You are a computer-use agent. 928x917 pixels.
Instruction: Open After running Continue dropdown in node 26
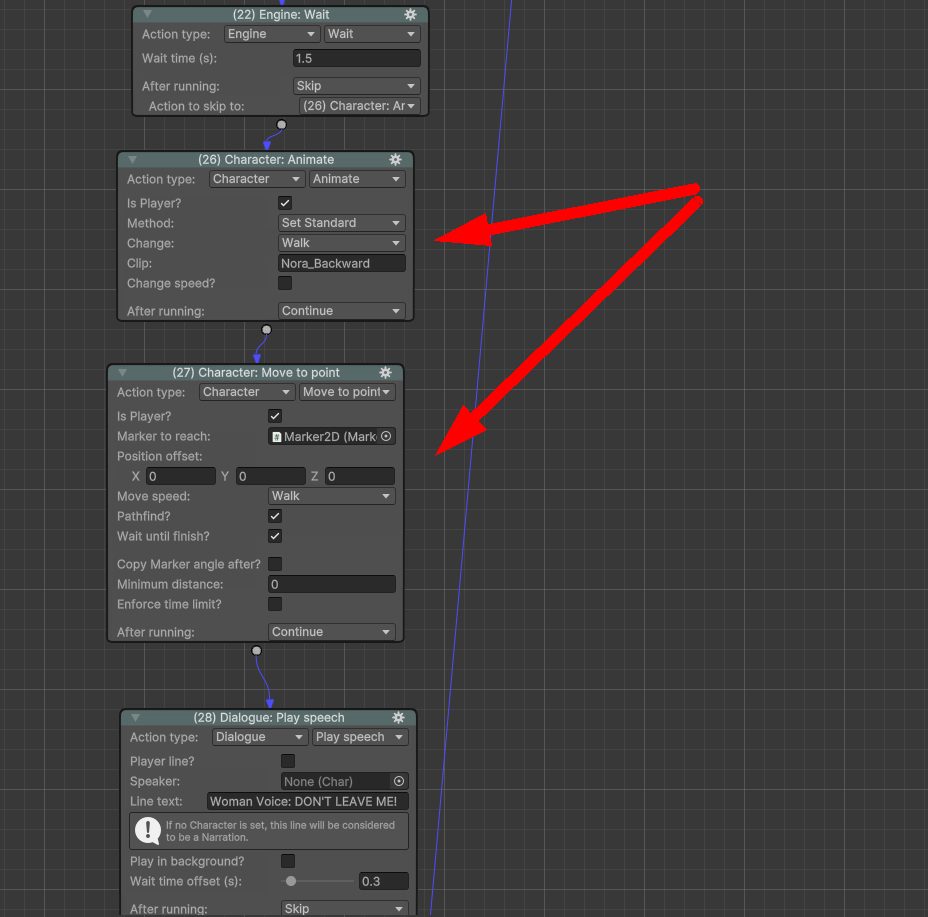point(342,311)
